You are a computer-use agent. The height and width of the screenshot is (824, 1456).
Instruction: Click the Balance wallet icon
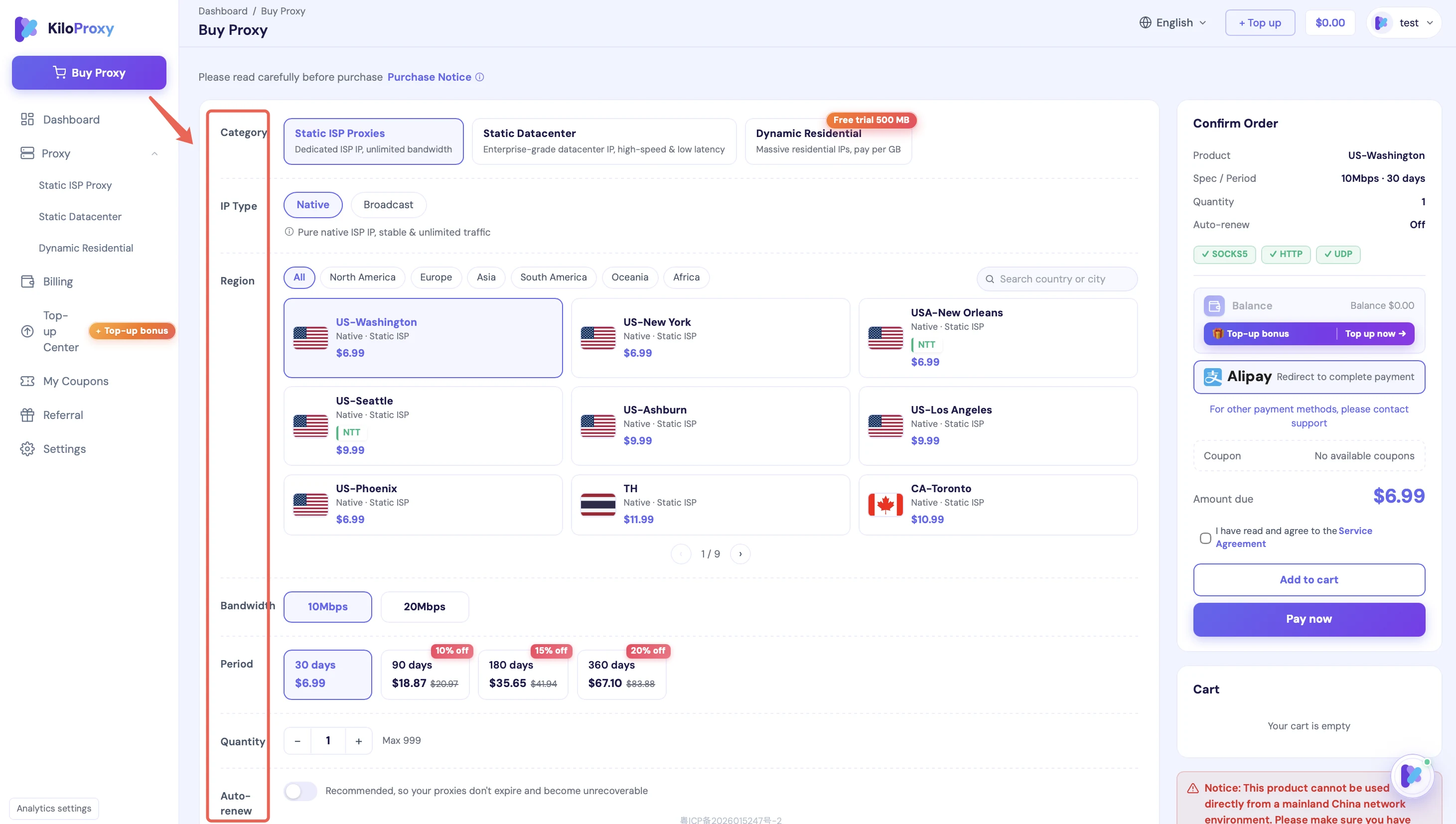[1214, 306]
